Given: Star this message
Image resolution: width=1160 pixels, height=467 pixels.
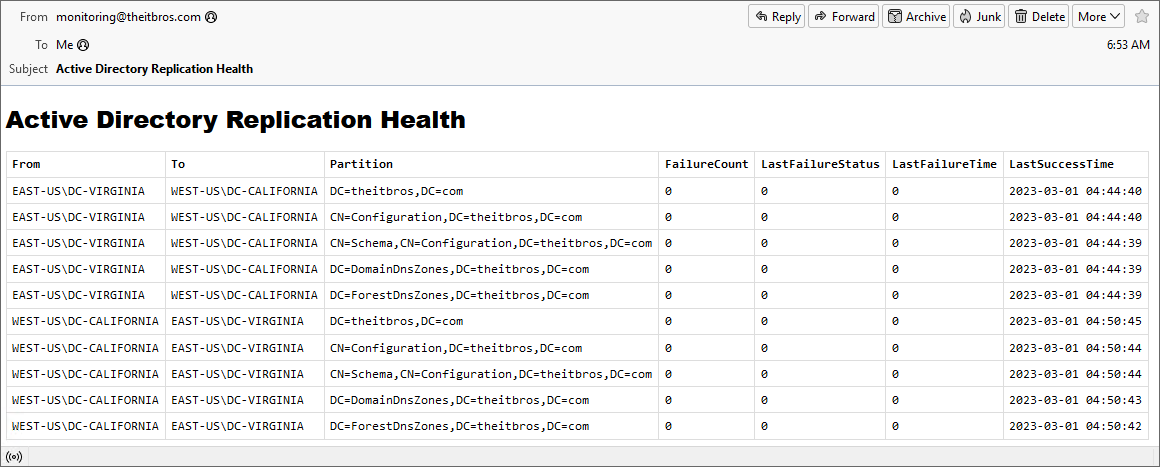Looking at the screenshot, I should pyautogui.click(x=1141, y=17).
